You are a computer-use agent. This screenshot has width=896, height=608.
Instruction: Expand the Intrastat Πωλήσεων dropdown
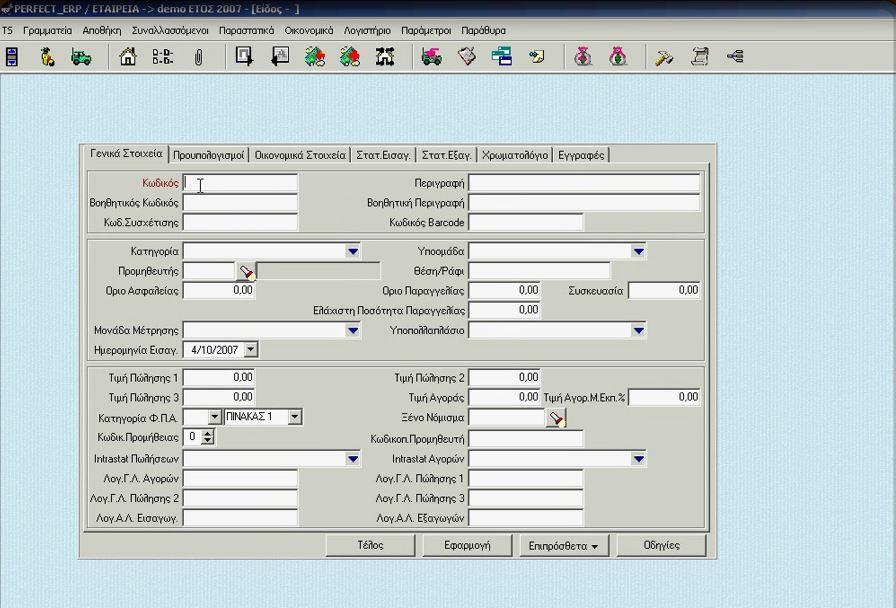tap(353, 459)
